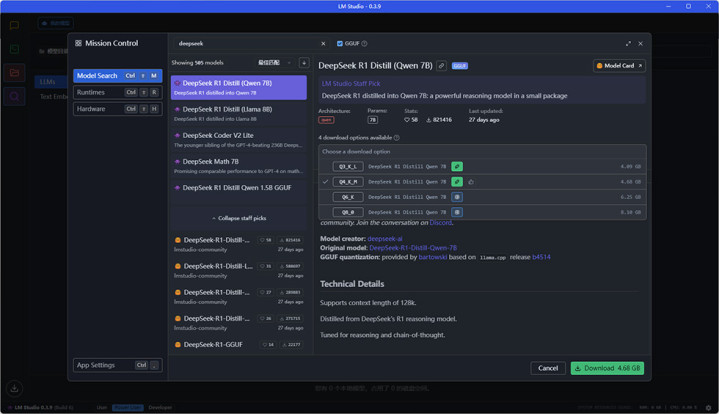Click the blue GGUF format badge

pyautogui.click(x=459, y=66)
